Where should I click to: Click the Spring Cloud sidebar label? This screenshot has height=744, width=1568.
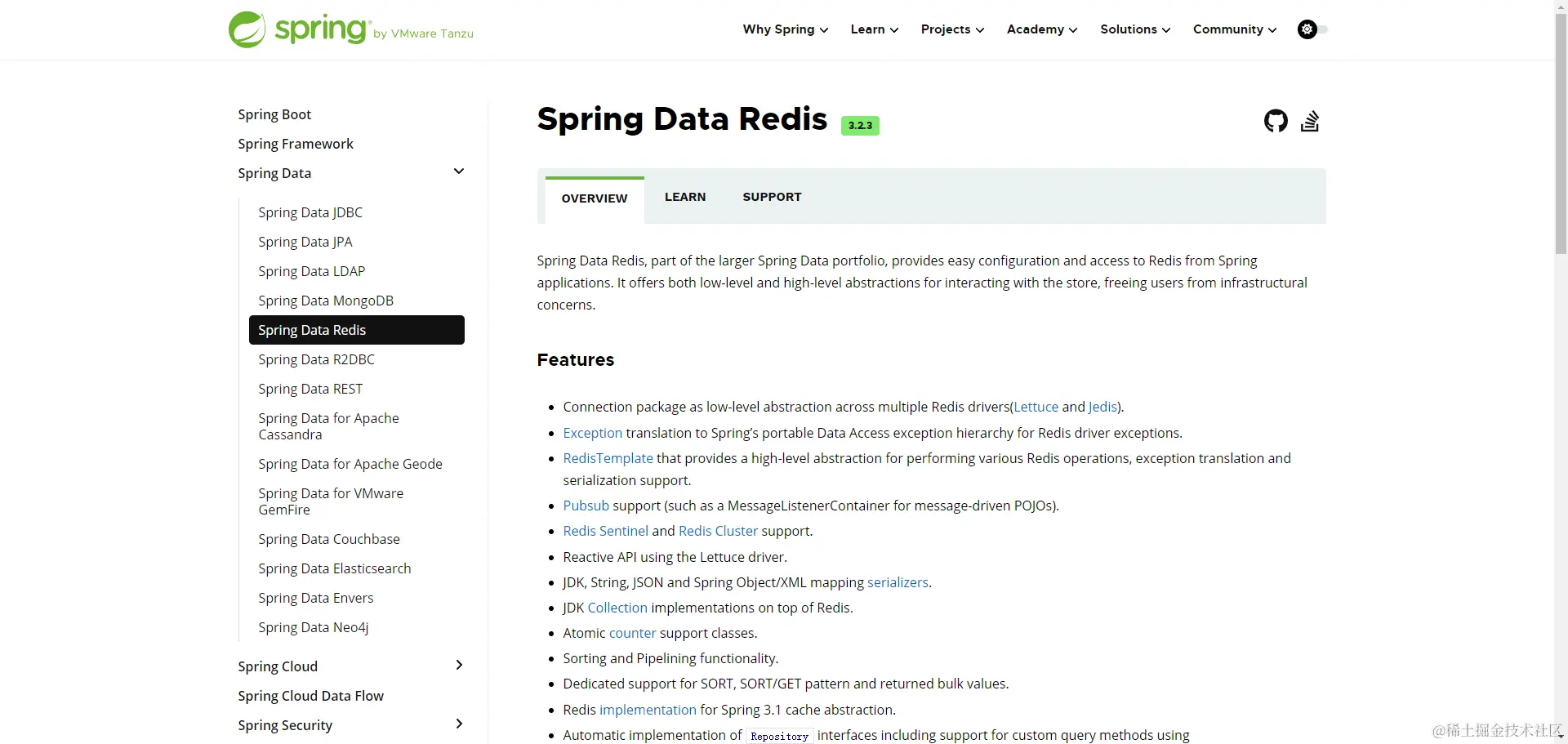[x=278, y=666]
